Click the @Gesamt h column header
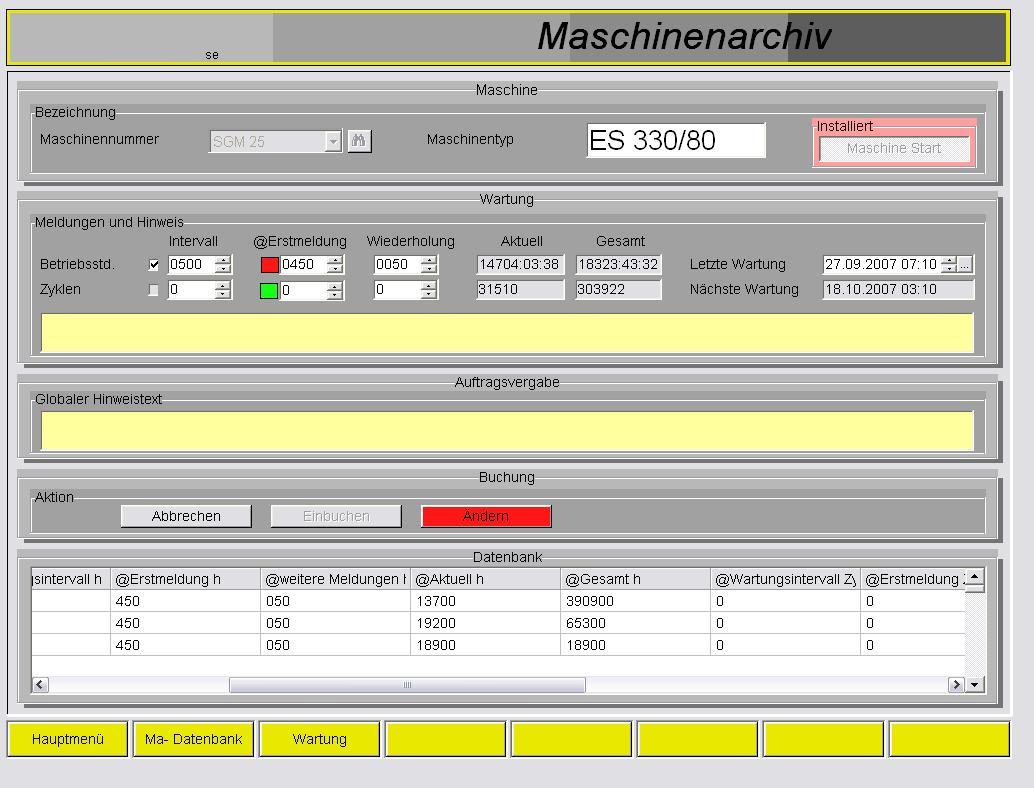The height and width of the screenshot is (788, 1034). point(635,579)
